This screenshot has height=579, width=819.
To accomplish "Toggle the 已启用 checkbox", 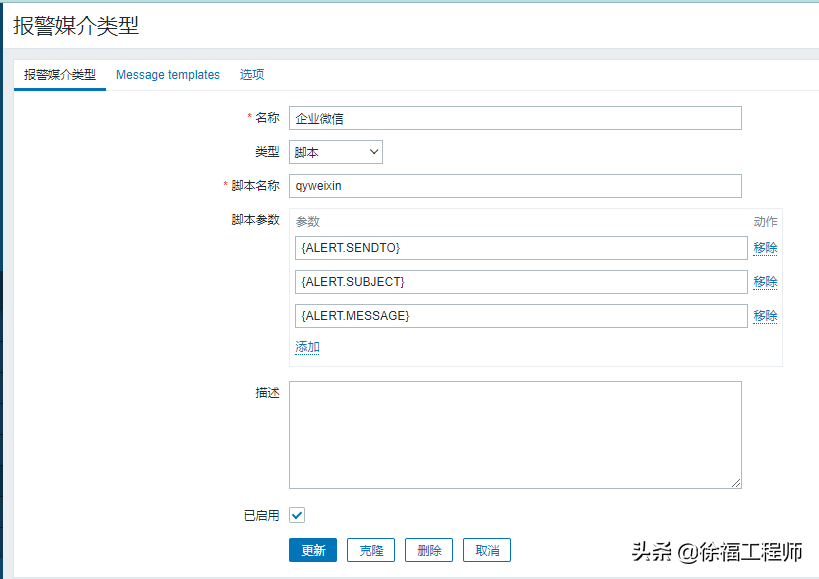I will [x=297, y=515].
